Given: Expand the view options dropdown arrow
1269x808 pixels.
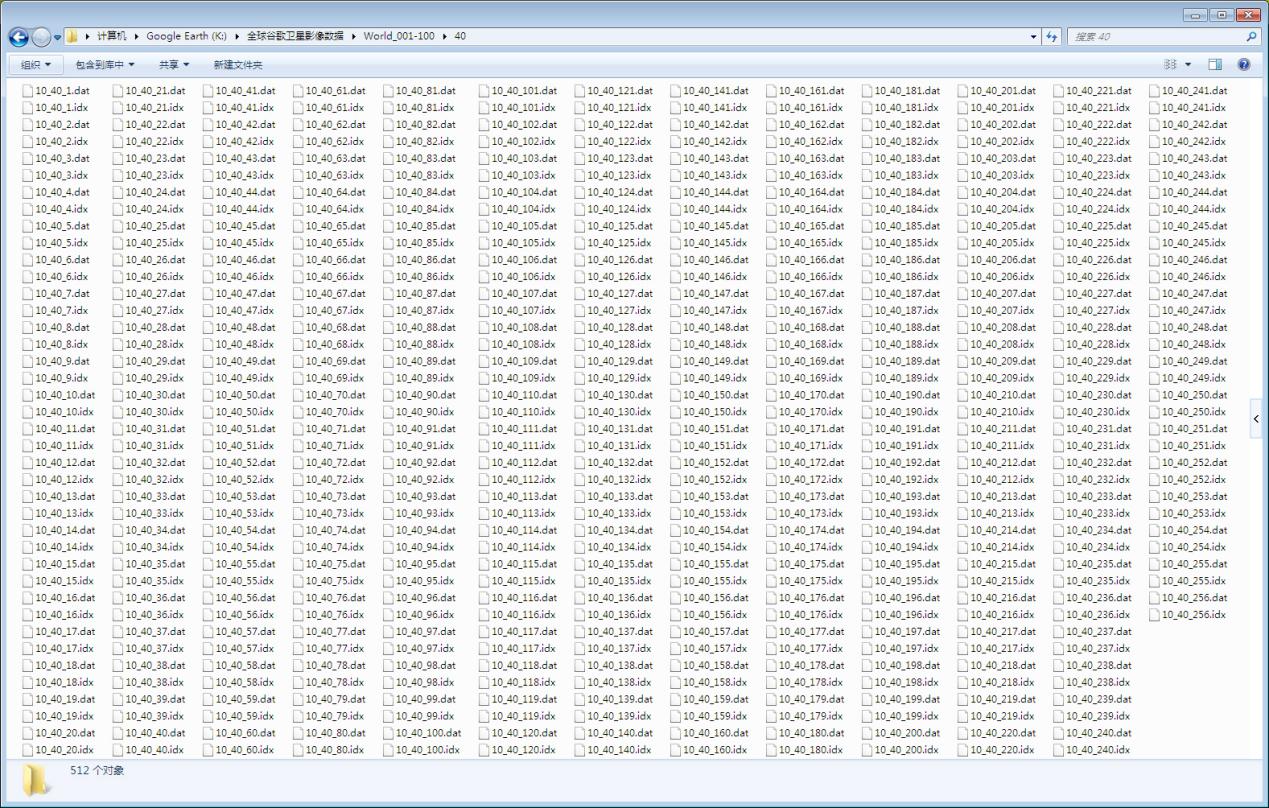Looking at the screenshot, I should (x=1188, y=65).
